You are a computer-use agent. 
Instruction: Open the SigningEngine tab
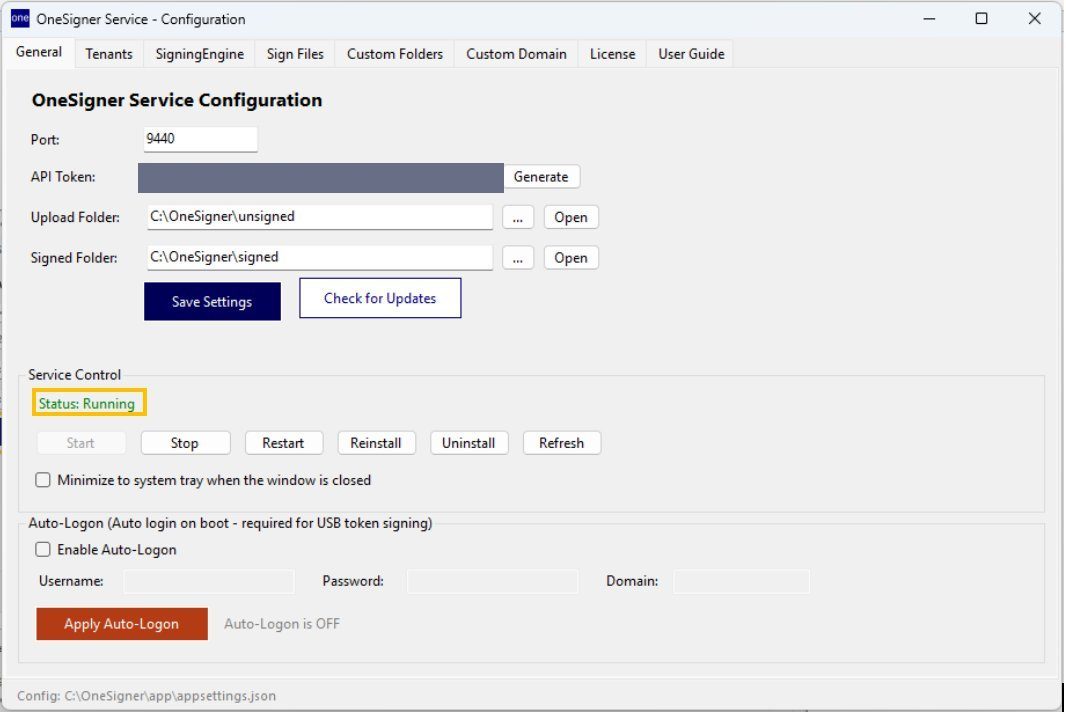(199, 54)
